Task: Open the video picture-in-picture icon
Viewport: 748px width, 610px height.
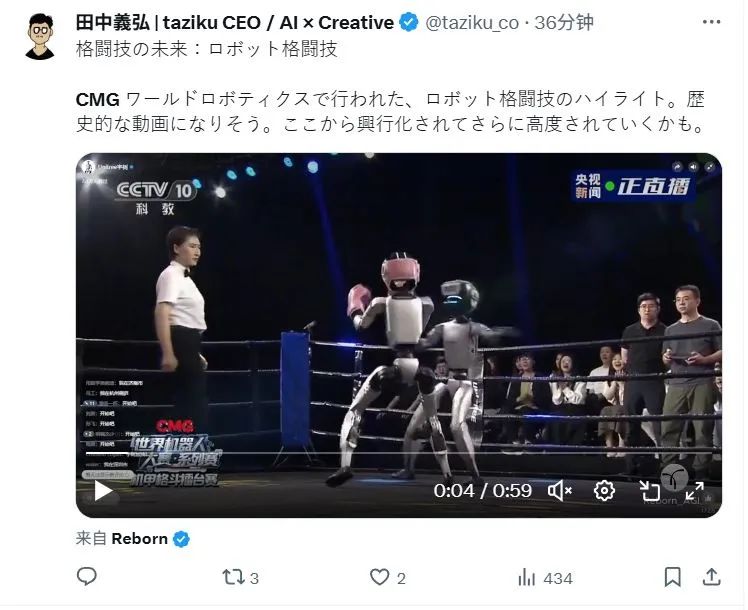Action: click(x=649, y=491)
